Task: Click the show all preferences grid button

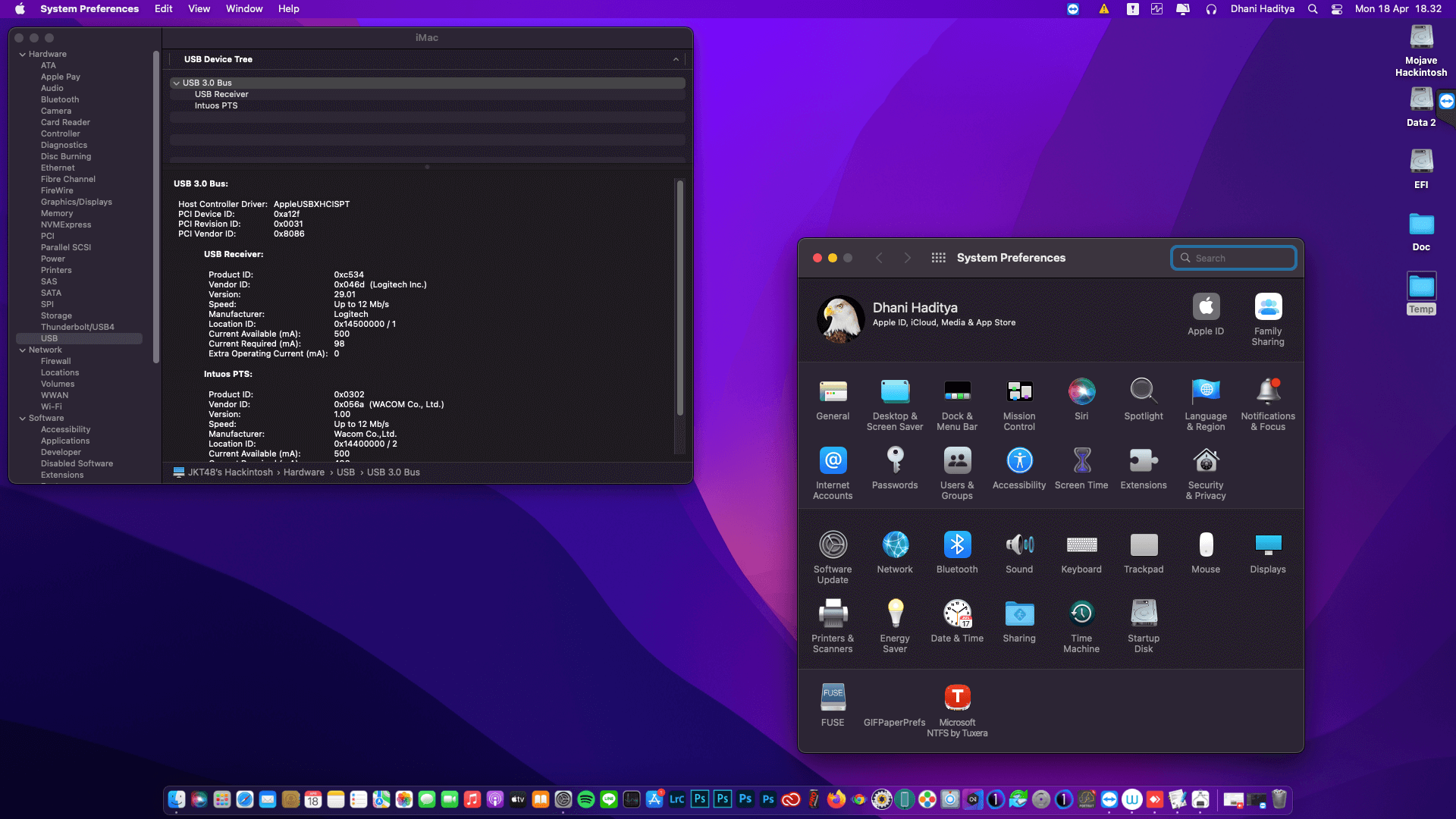Action: (938, 258)
